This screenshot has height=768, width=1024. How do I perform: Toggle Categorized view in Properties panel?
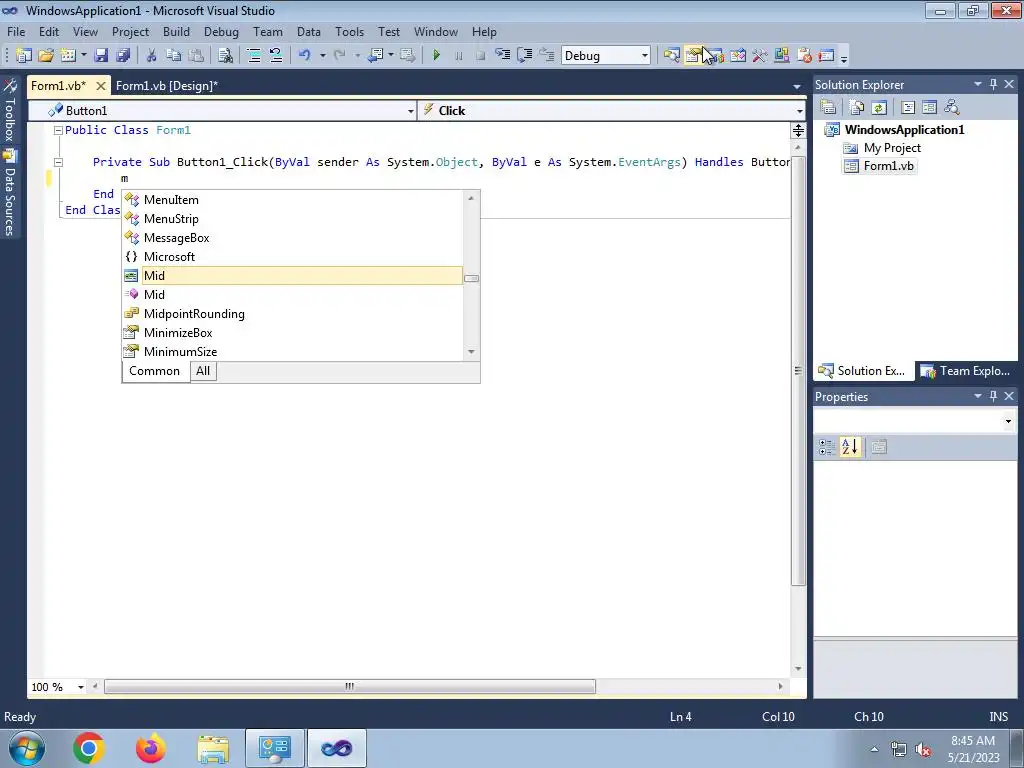pos(827,447)
